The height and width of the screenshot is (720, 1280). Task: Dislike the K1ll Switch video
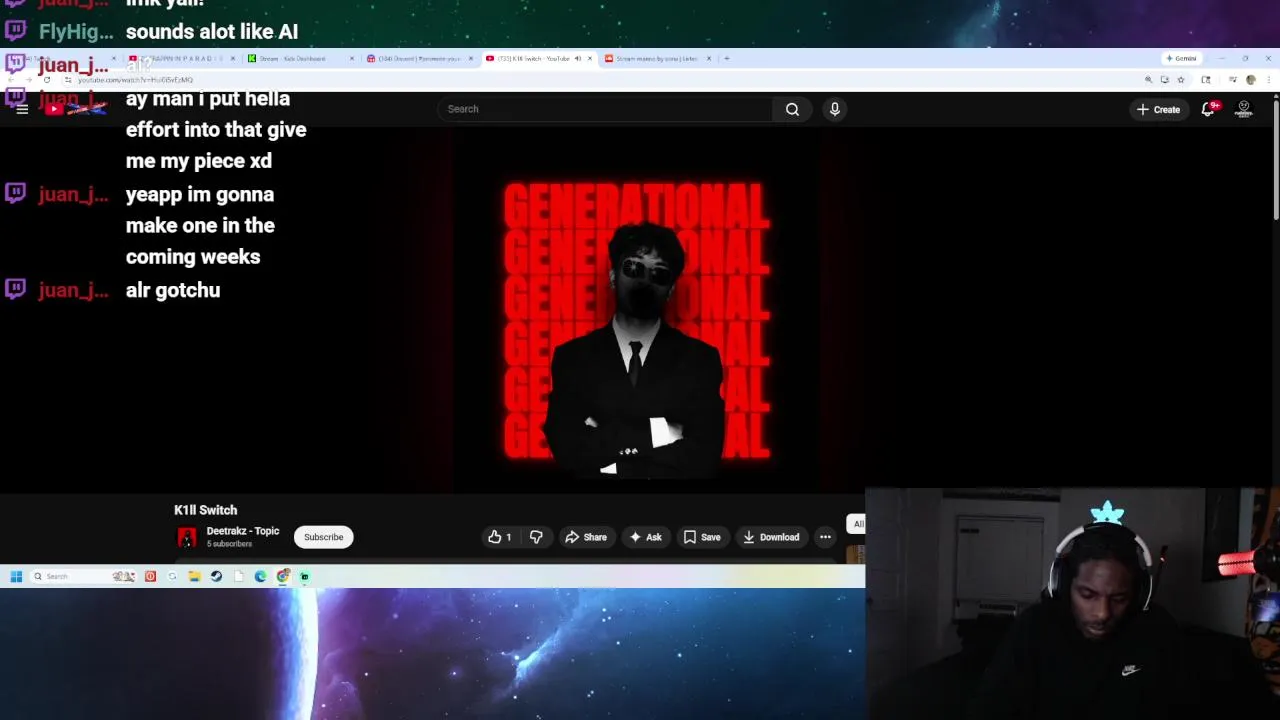tap(536, 537)
